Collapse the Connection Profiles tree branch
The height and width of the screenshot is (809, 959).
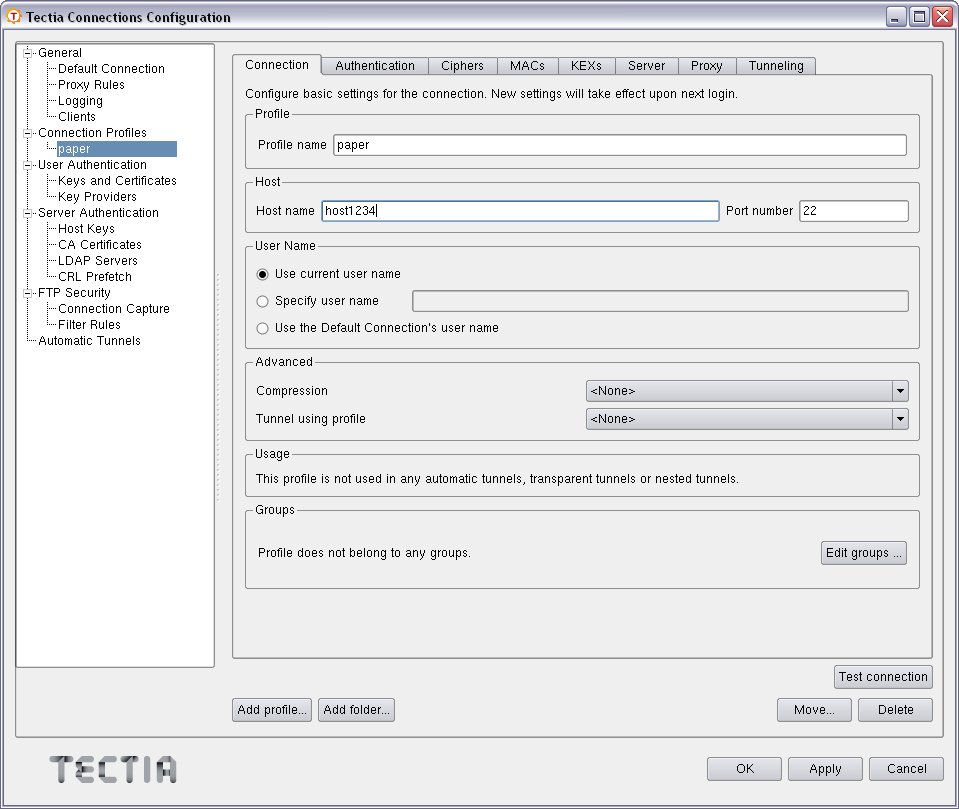coord(28,132)
